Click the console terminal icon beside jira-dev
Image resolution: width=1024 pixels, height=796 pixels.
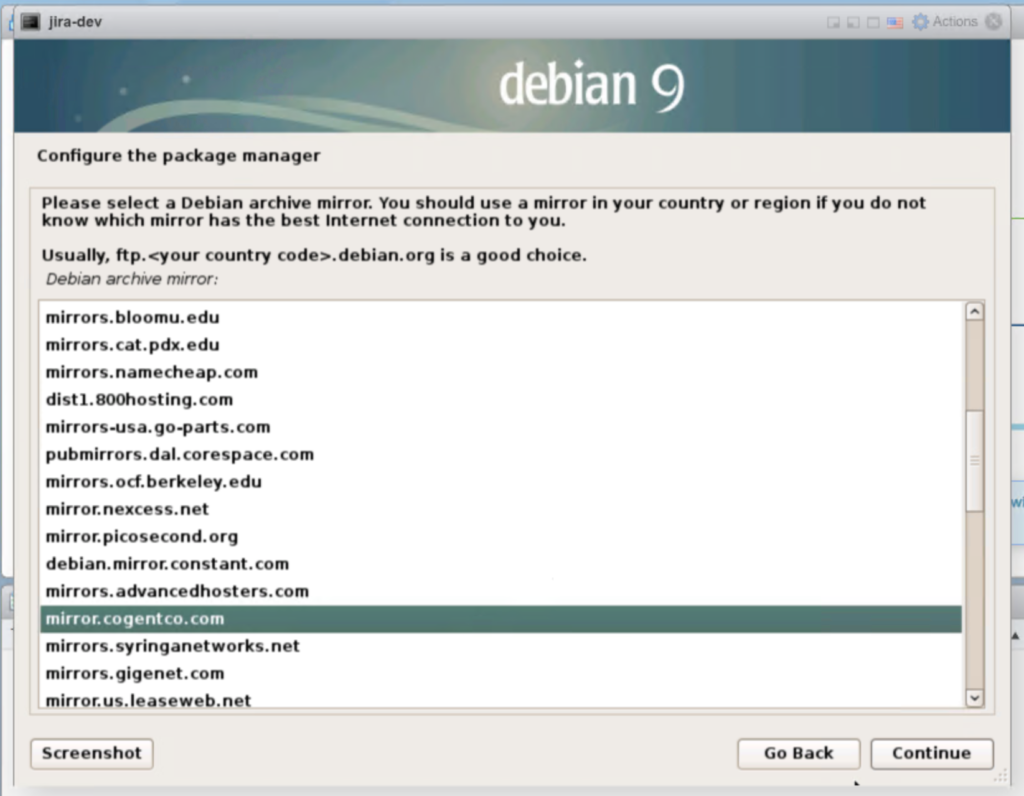31,22
